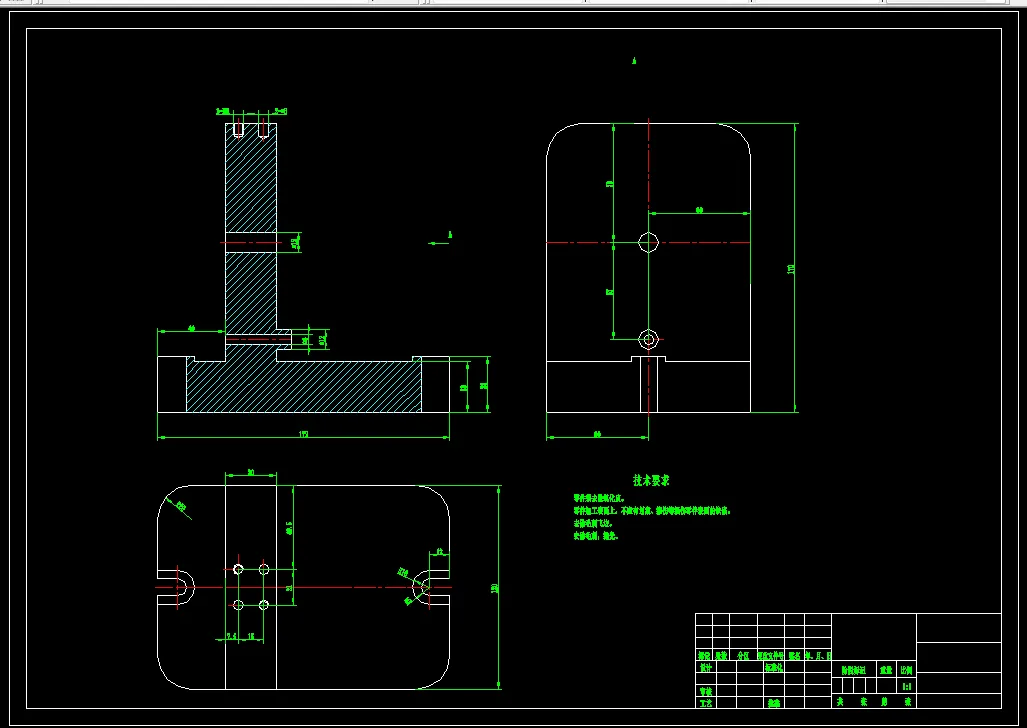Click the 标准化 cell in the title block
The image size is (1027, 728).
click(774, 668)
